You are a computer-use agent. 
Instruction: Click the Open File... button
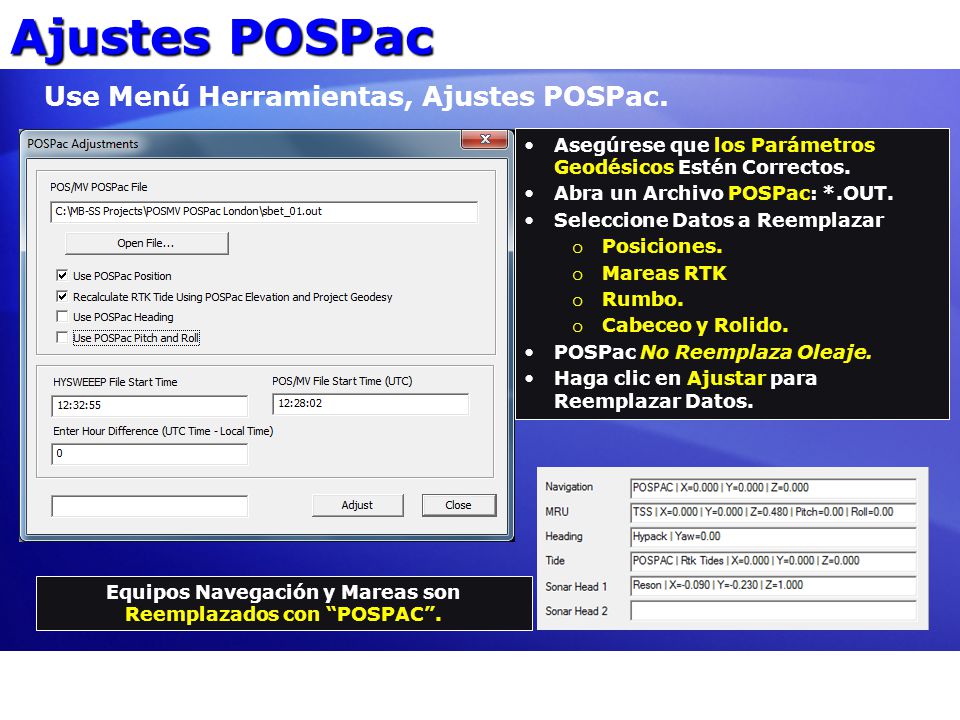(146, 243)
